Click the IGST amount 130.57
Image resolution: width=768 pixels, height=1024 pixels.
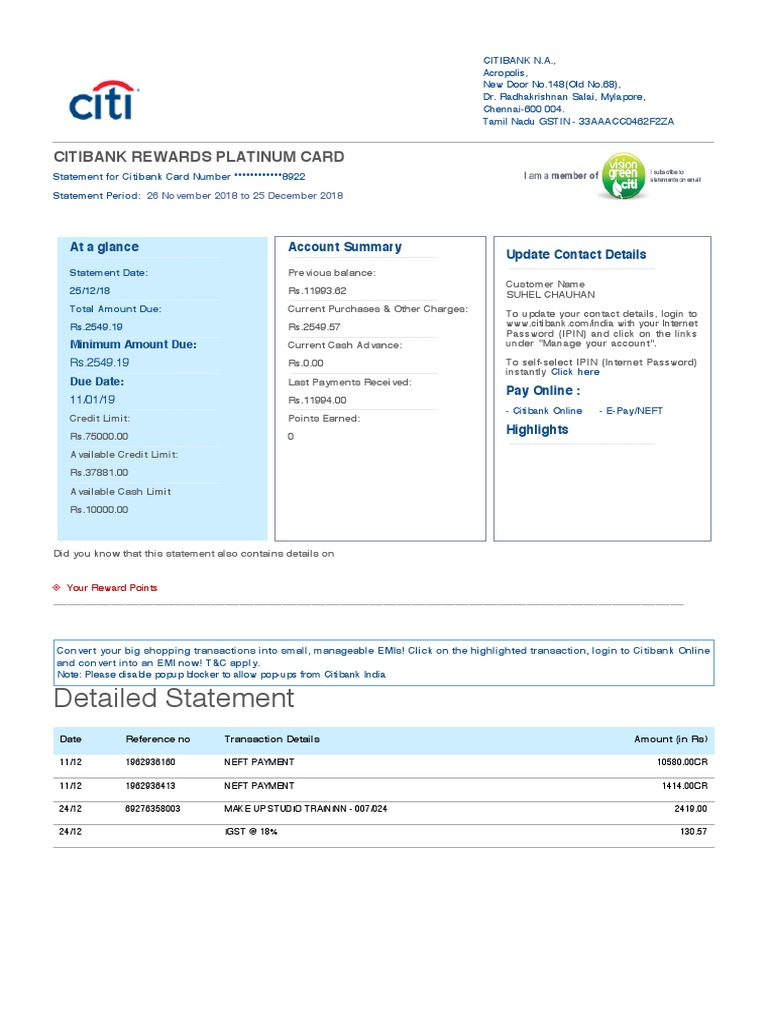click(694, 832)
